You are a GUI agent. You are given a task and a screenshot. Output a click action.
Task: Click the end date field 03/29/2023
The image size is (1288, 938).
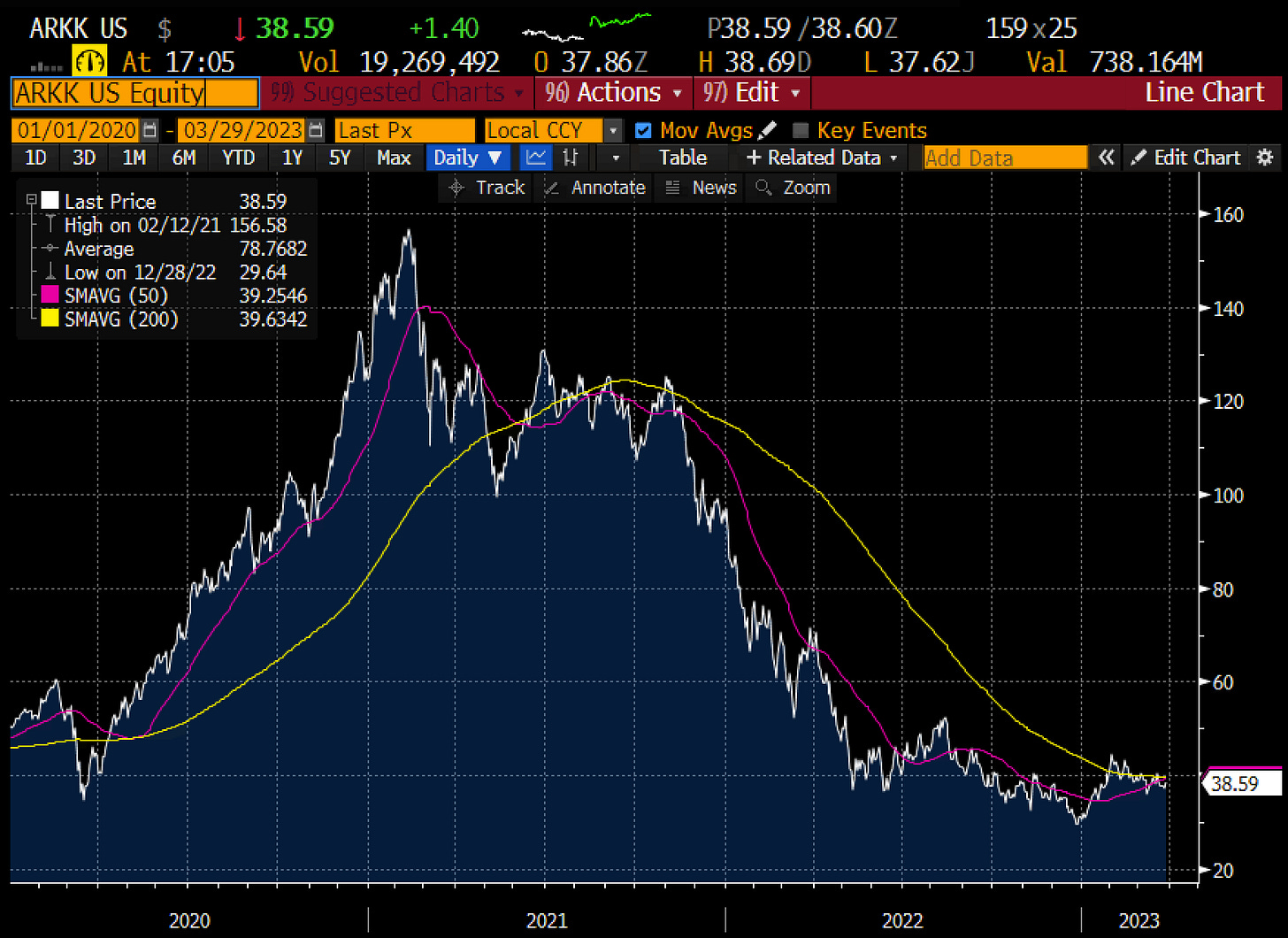click(241, 130)
